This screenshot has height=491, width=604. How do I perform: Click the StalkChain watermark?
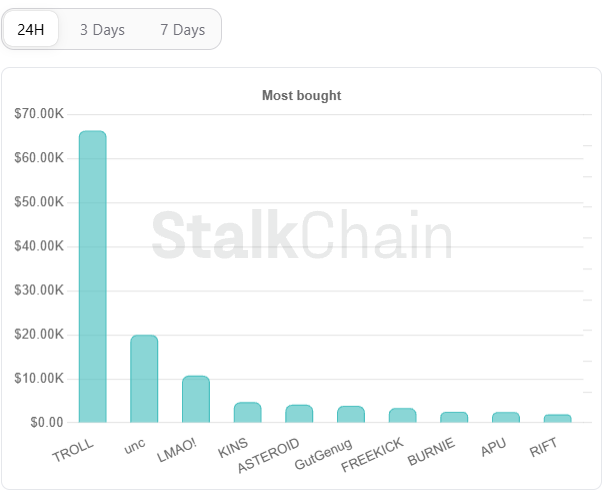coord(302,235)
